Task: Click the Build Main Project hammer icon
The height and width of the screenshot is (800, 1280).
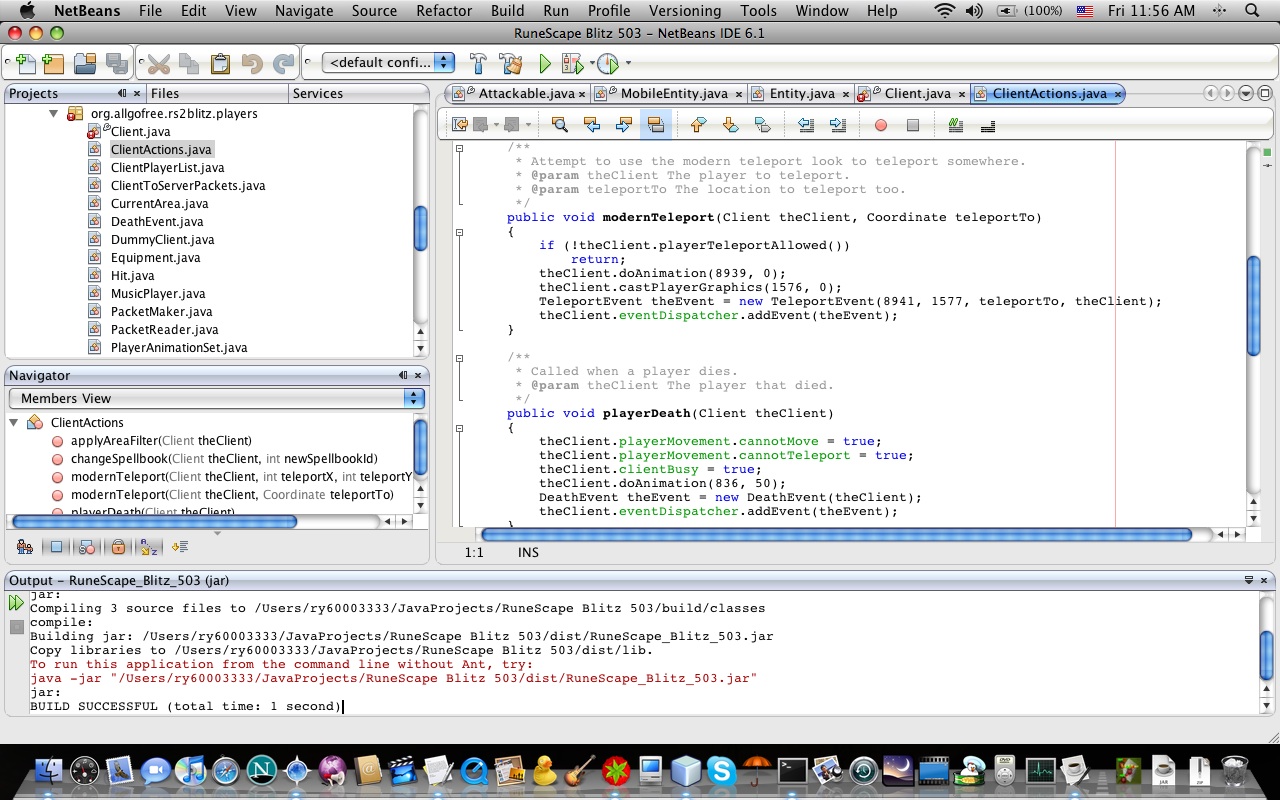Action: (479, 64)
